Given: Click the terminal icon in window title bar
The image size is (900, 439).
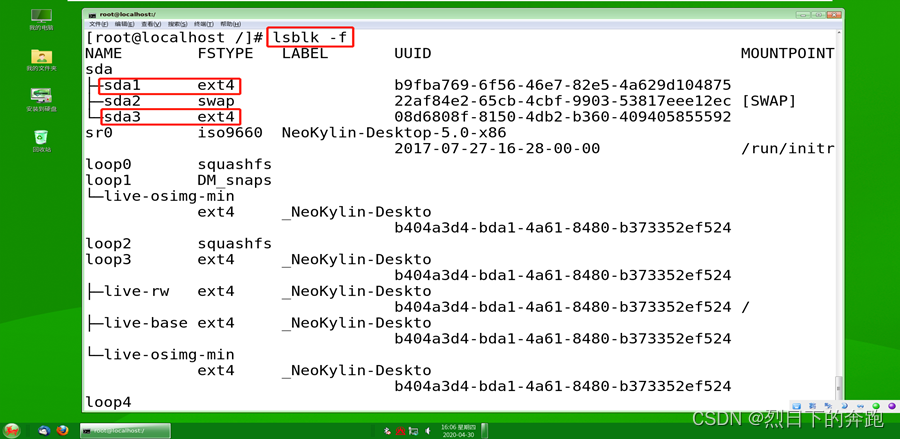Looking at the screenshot, I should click(x=92, y=14).
